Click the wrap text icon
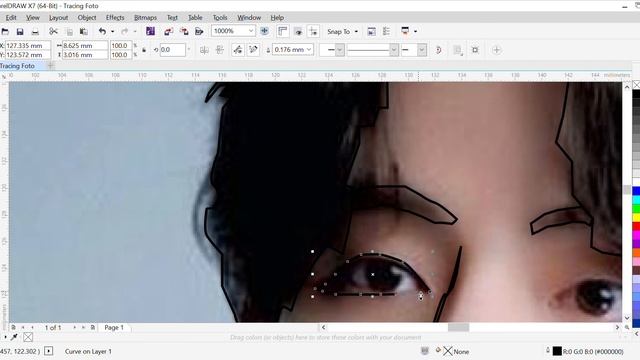The image size is (640, 360). (458, 50)
